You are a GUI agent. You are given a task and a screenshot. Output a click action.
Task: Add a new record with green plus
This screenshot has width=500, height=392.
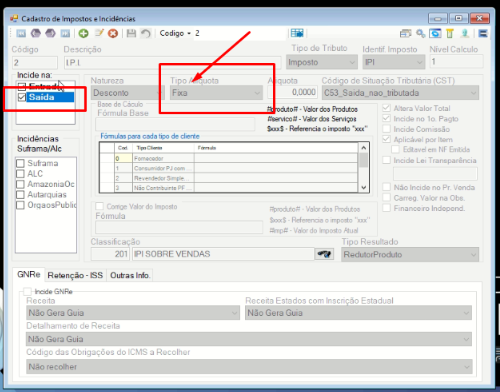pyautogui.click(x=83, y=33)
